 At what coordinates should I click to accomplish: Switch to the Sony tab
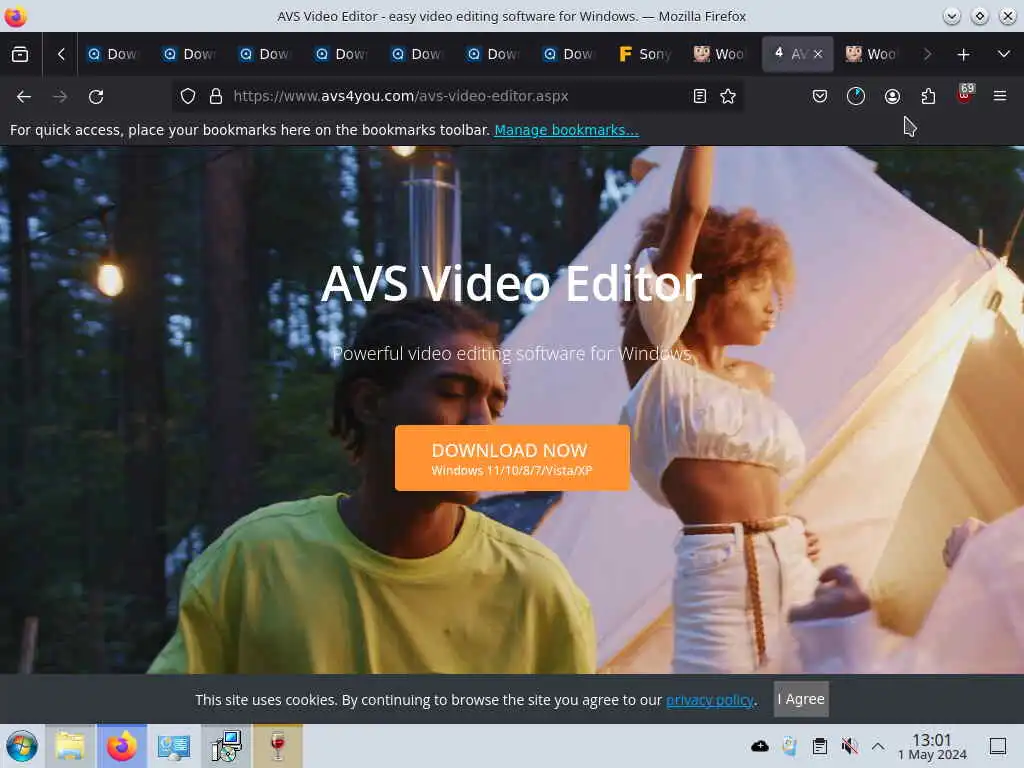(645, 54)
